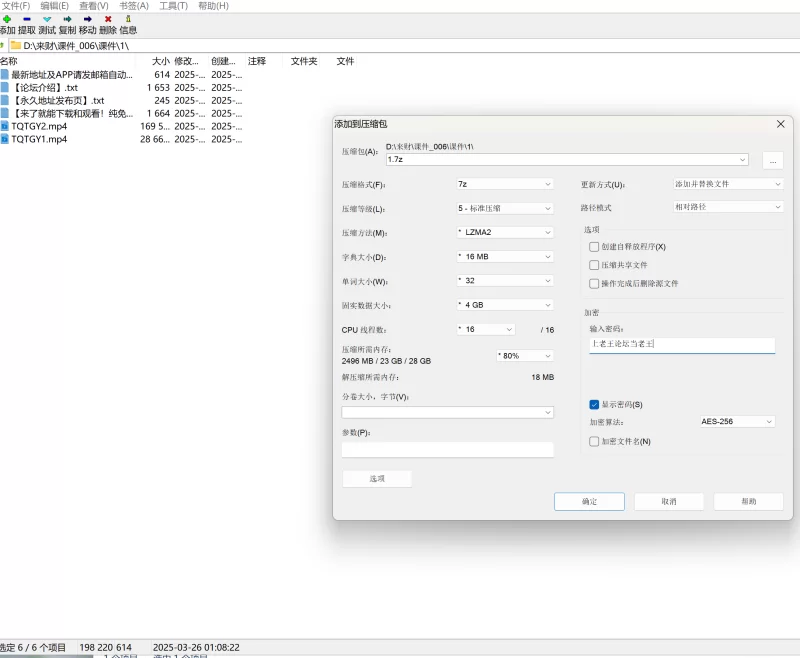Select the TQTGY2.mp4 file row
Screen dimensions: 800x658
(121, 126)
